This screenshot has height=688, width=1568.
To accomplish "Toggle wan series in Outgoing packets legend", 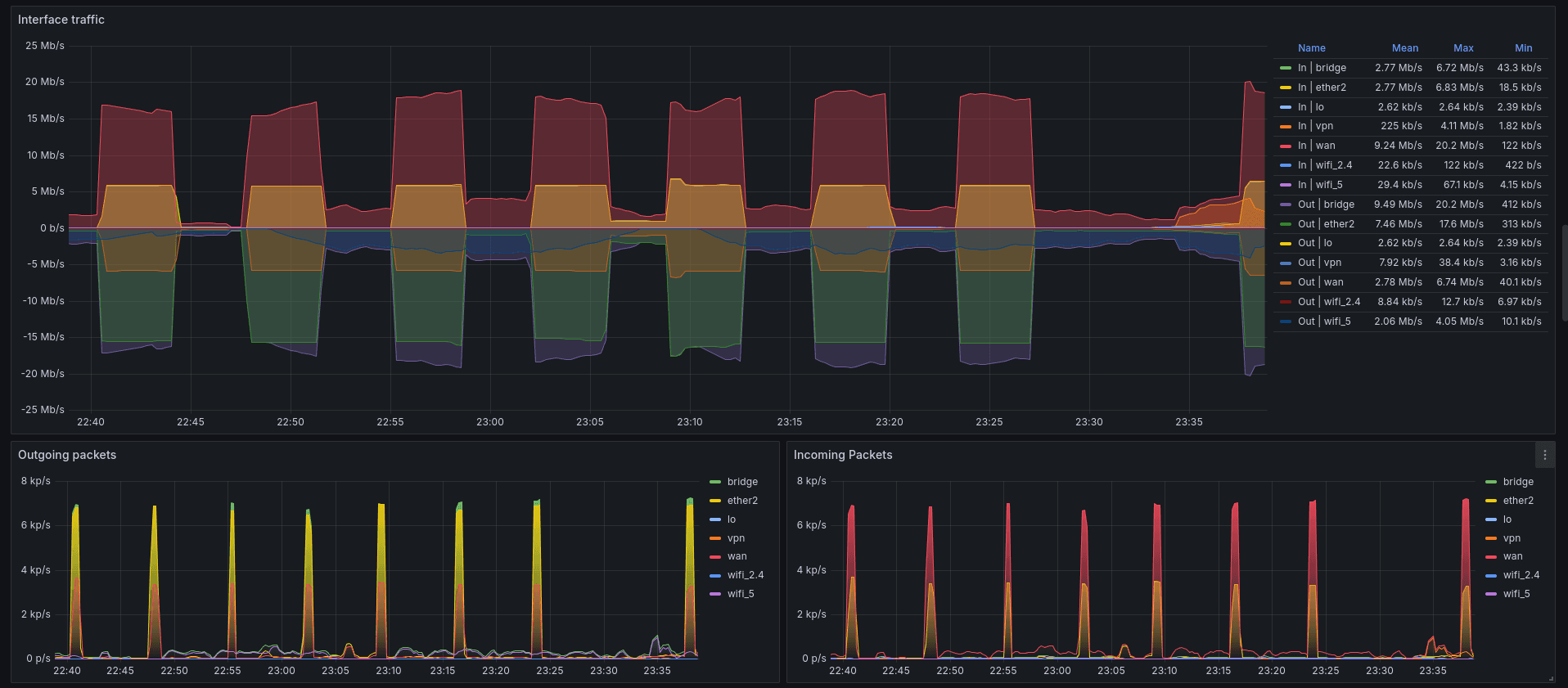I will pyautogui.click(x=737, y=556).
